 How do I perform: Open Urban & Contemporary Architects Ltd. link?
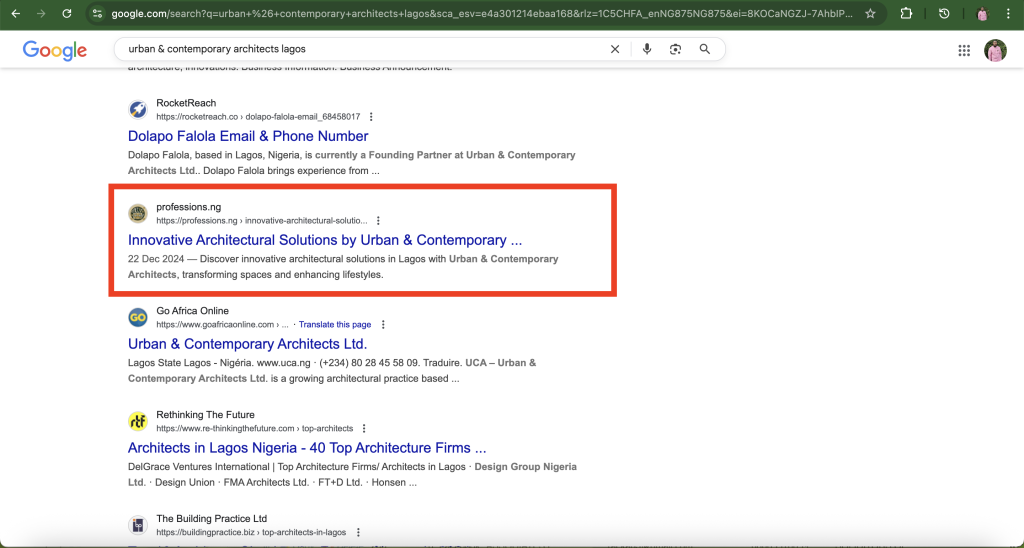[248, 344]
